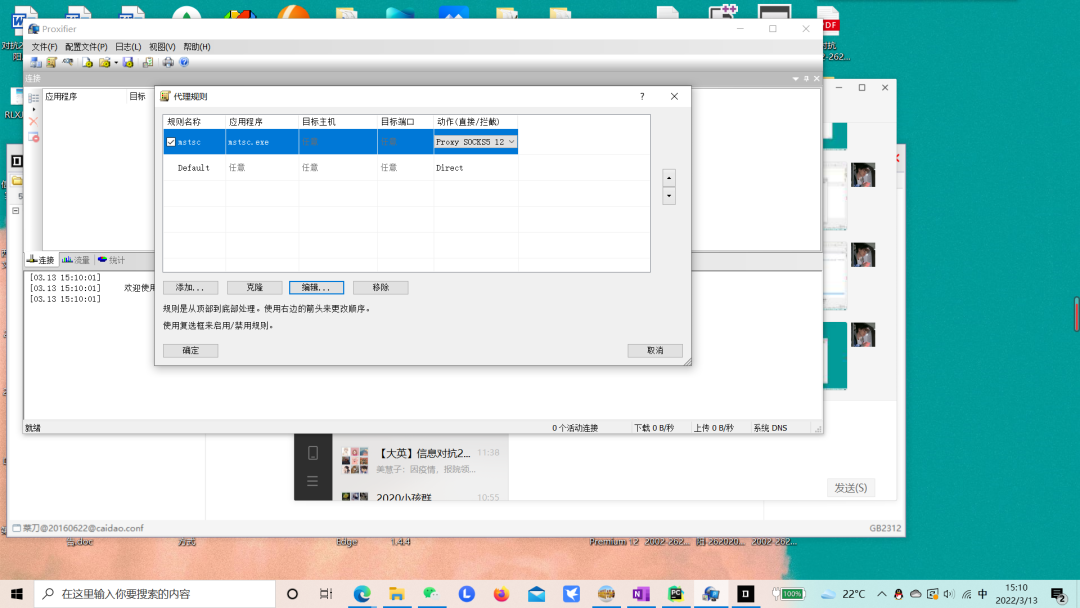
Task: Switch to the 流量 tab
Action: click(x=76, y=260)
